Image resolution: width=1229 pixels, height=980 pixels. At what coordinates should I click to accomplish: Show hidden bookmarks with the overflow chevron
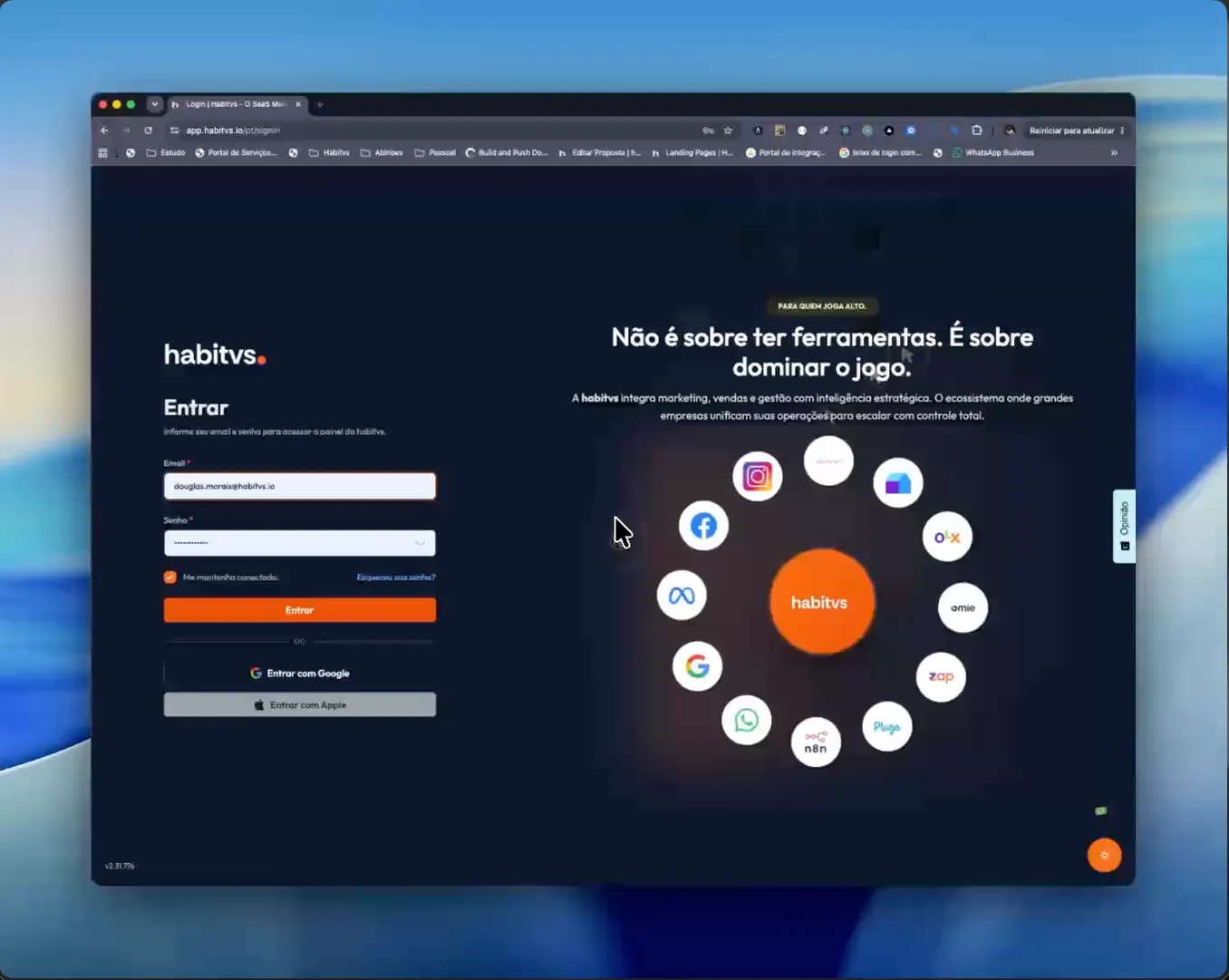coord(1114,153)
